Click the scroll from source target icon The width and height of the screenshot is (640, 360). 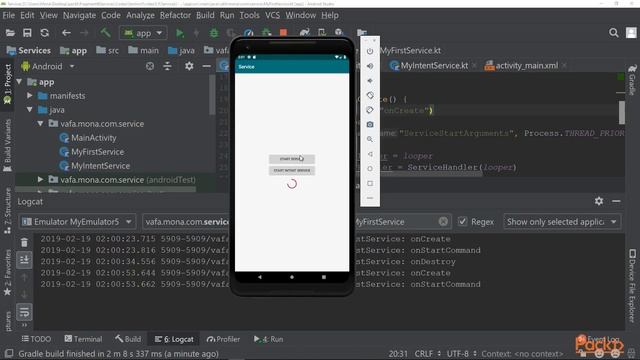[x=150, y=66]
